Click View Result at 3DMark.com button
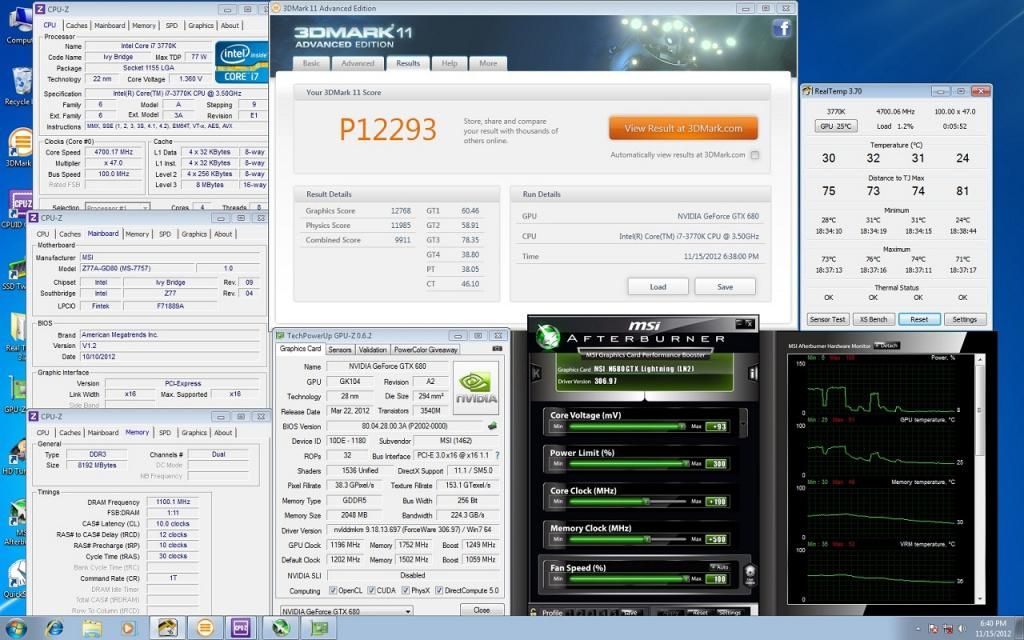The image size is (1024, 640). tap(683, 128)
